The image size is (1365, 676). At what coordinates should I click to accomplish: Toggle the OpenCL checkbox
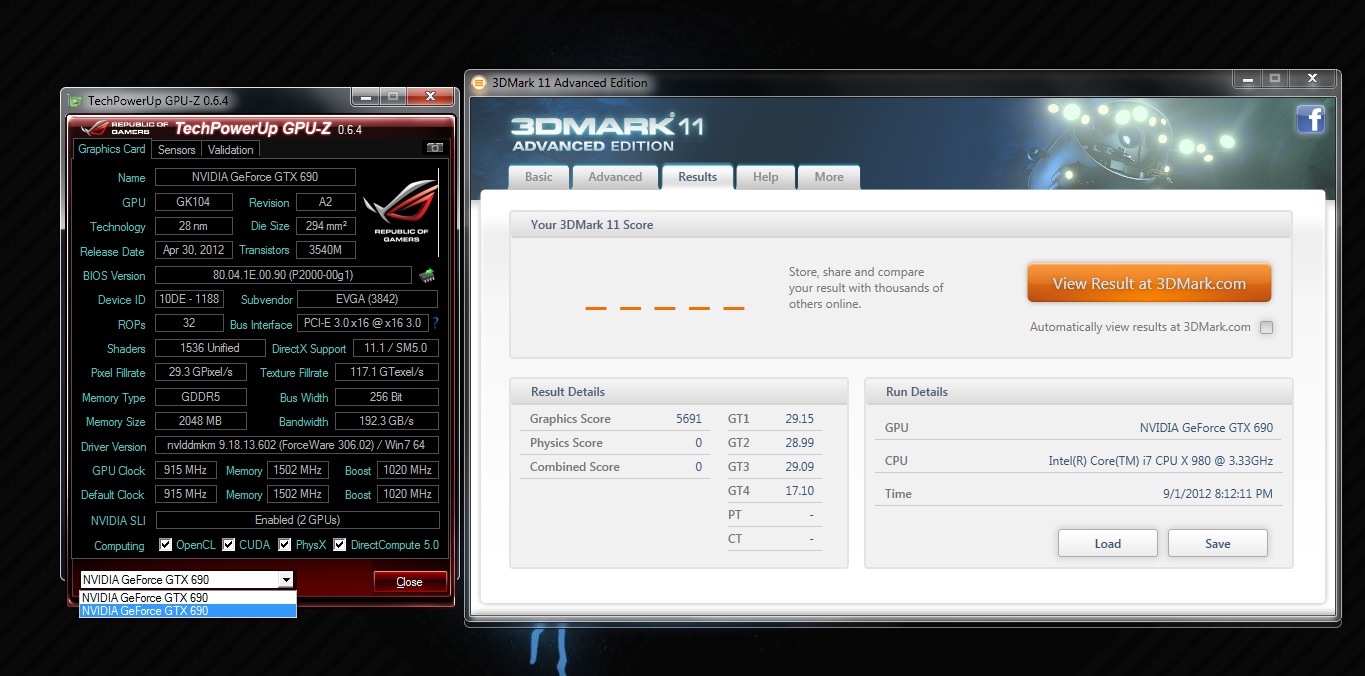(166, 545)
